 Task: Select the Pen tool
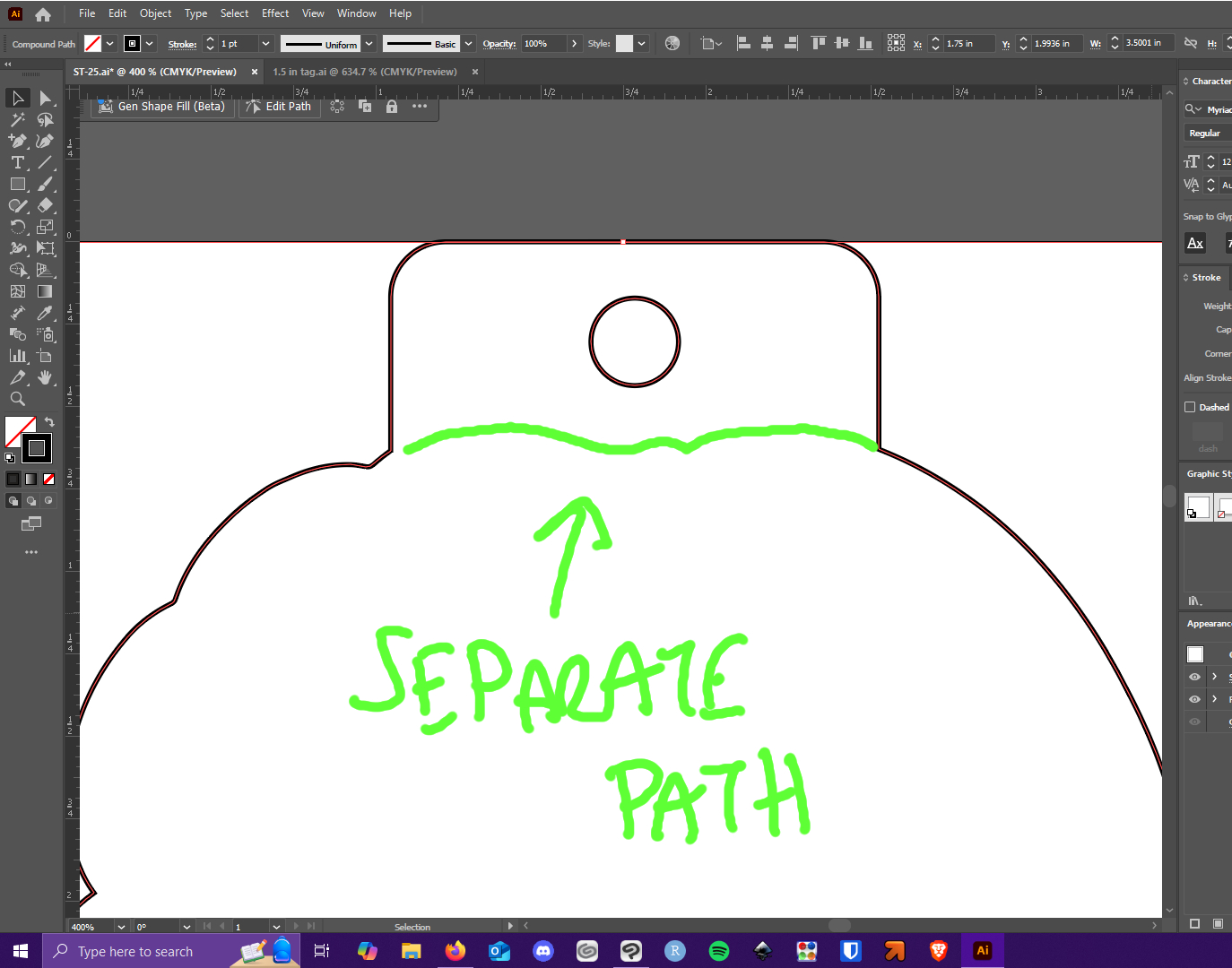[x=17, y=141]
